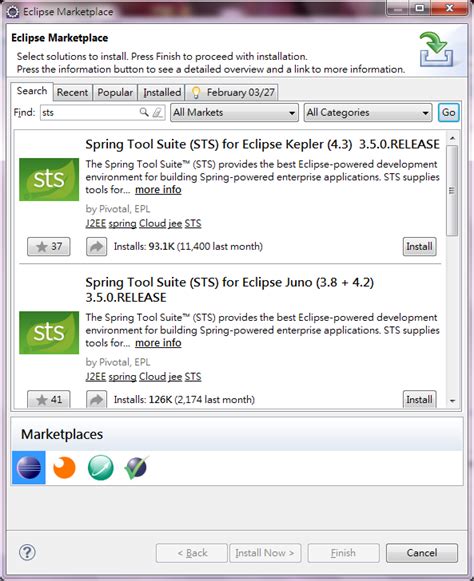This screenshot has height=581, width=474.
Task: Select the checkmark sphere marketplace icon
Action: coord(136,468)
